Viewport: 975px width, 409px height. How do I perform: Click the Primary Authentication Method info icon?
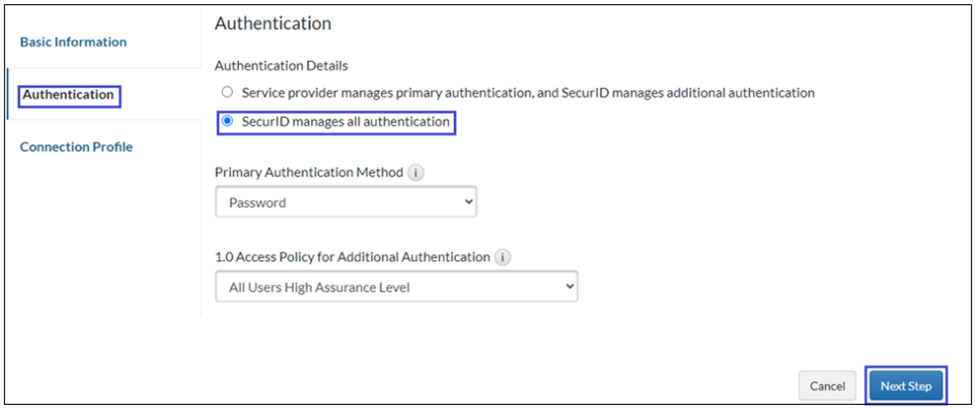click(416, 172)
